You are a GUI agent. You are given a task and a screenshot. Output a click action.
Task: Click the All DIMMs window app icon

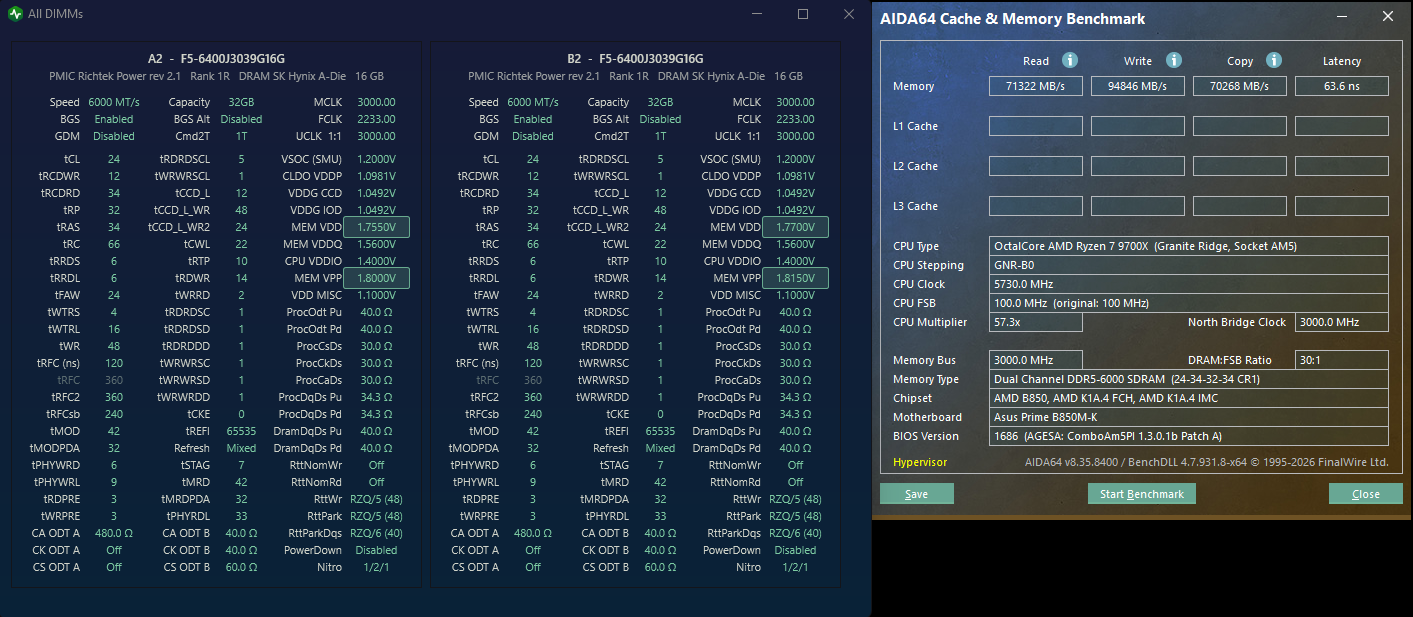click(x=15, y=14)
